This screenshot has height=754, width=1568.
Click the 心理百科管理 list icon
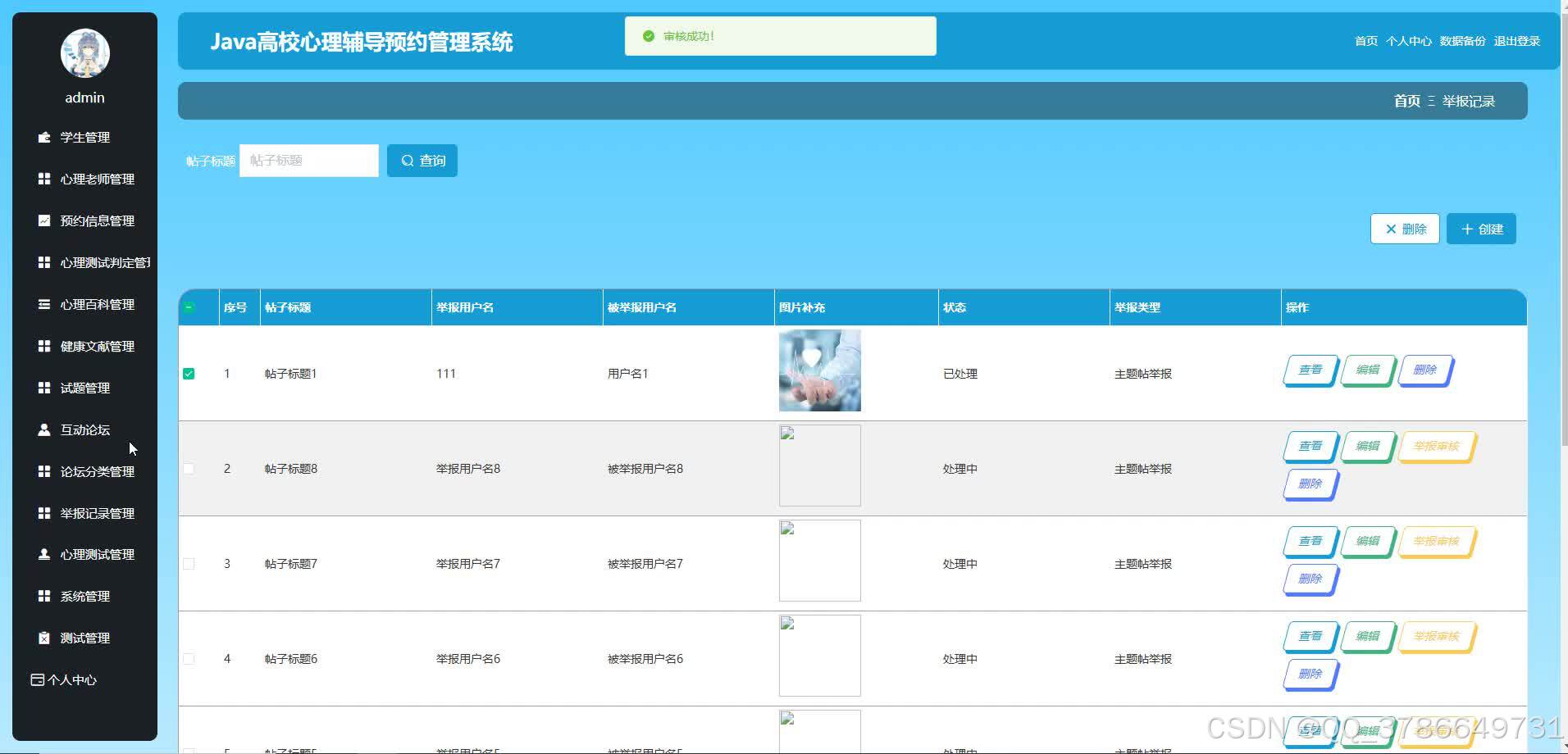(x=44, y=304)
